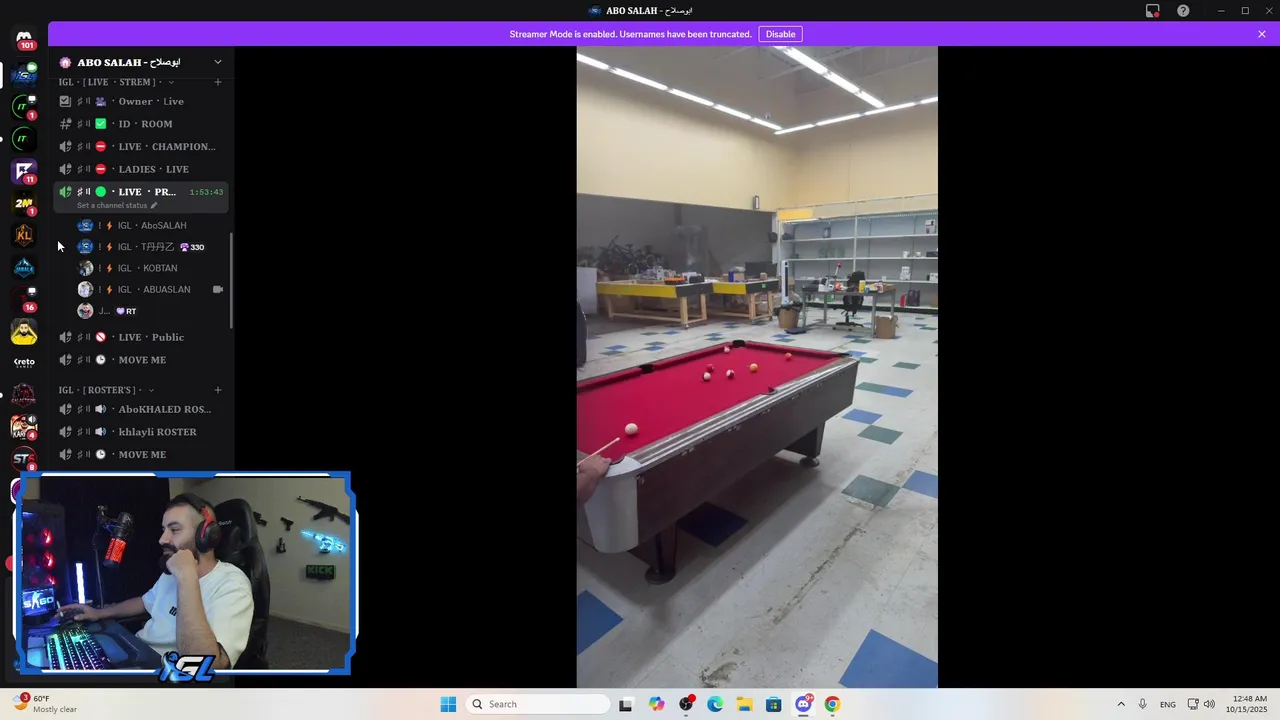
Task: Join MOVE ME channel below khlayli ROSTER
Action: click(141, 454)
